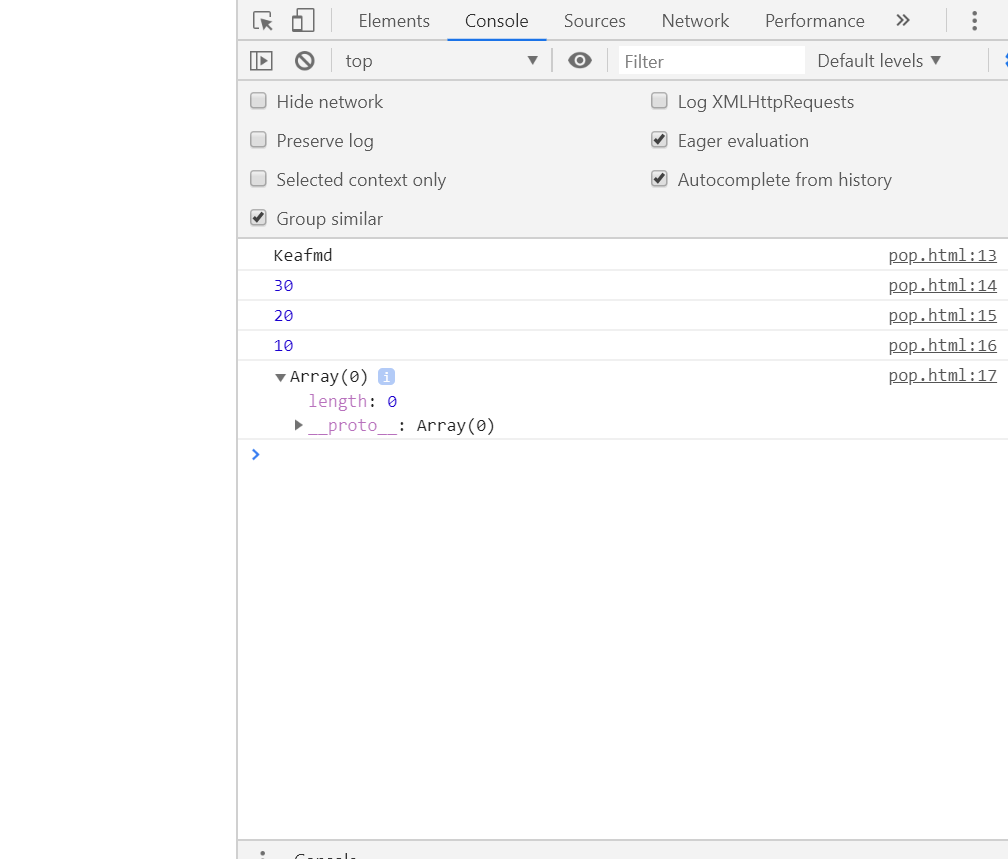Screen dimensions: 1008x859
Task: Create a live expression with eye icon
Action: (x=580, y=60)
